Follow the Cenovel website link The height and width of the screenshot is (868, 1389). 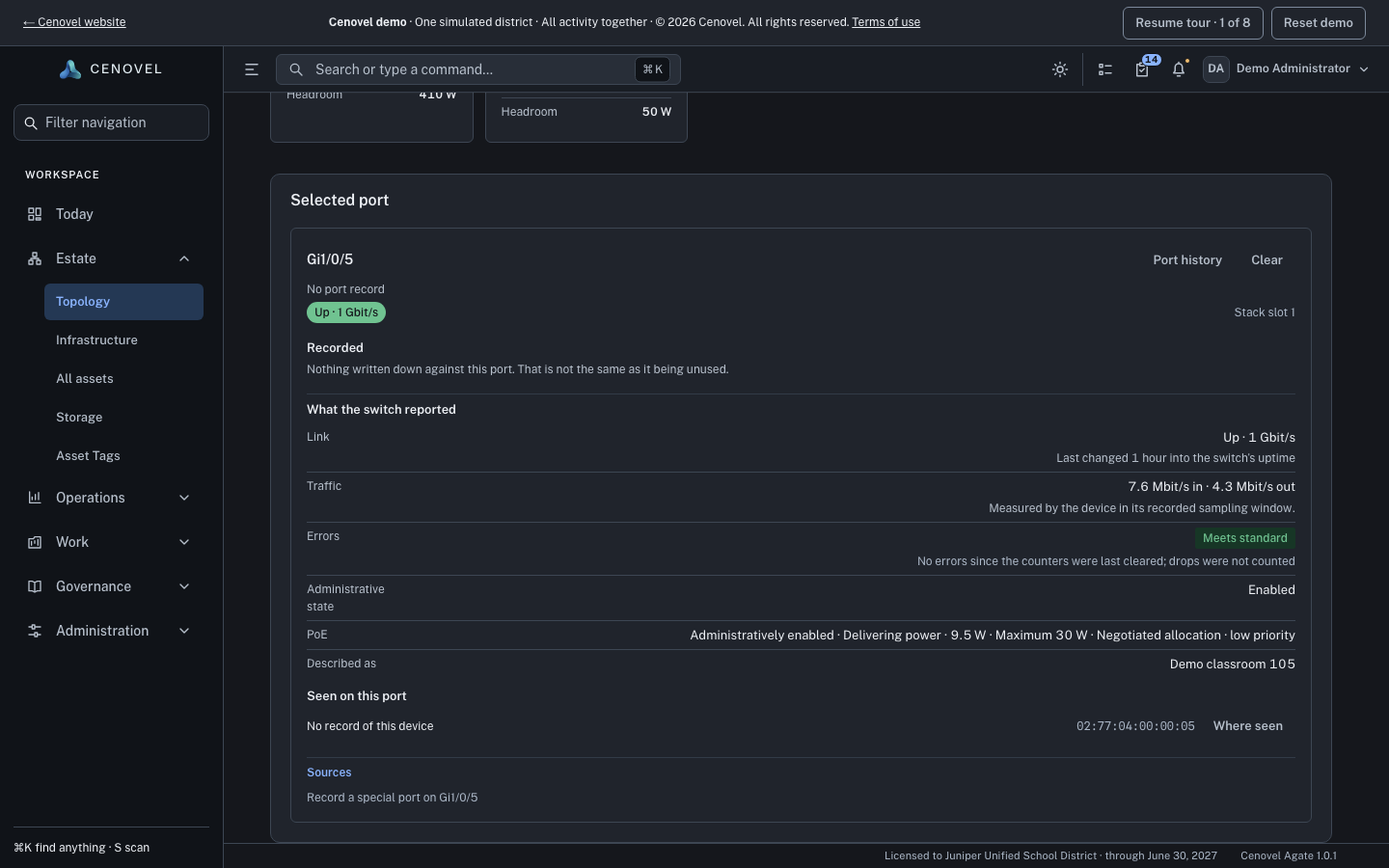click(74, 22)
